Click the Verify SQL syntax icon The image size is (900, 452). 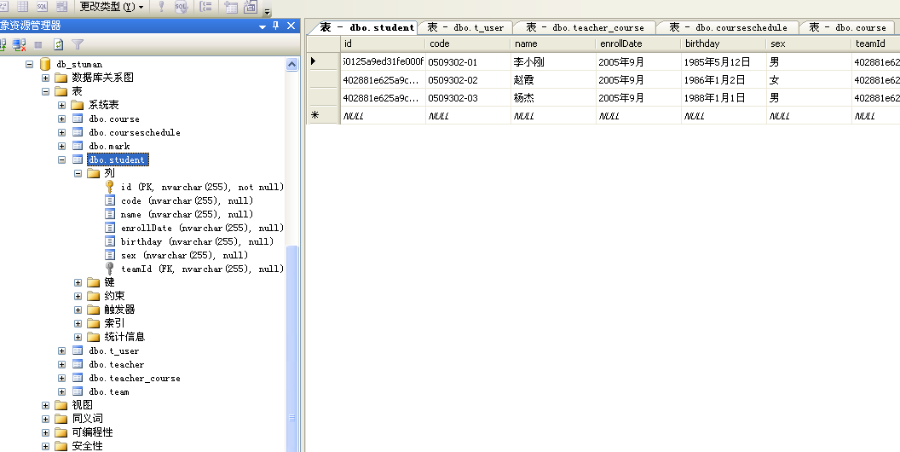(181, 7)
